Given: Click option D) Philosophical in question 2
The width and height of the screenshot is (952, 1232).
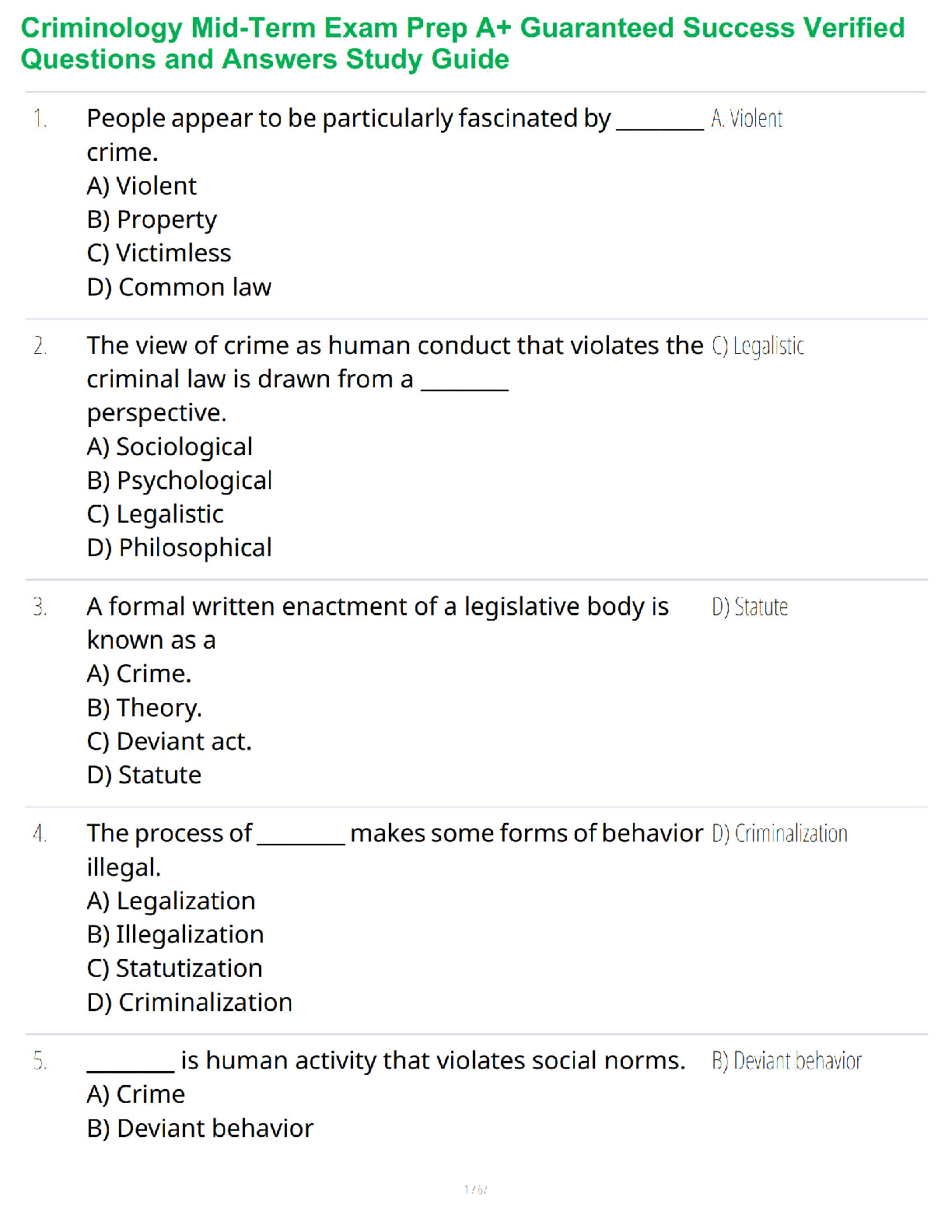Looking at the screenshot, I should coord(180,548).
